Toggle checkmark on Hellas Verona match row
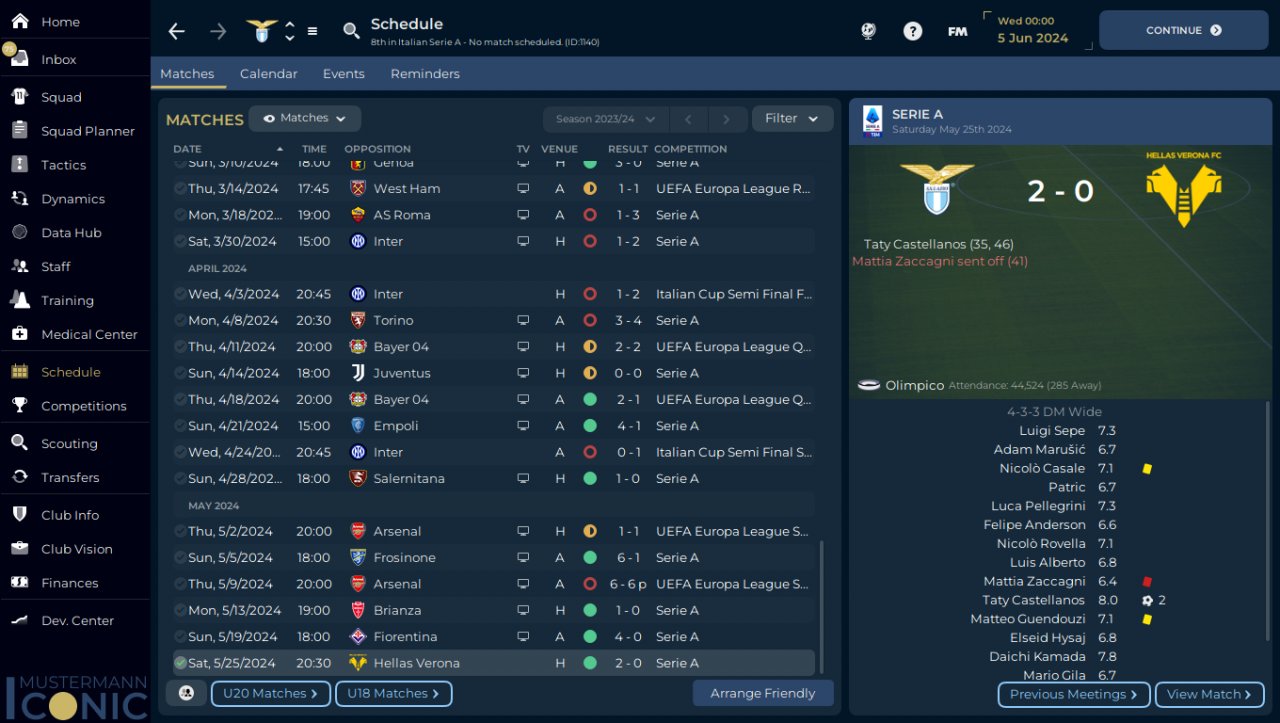1280x723 pixels. click(x=180, y=663)
